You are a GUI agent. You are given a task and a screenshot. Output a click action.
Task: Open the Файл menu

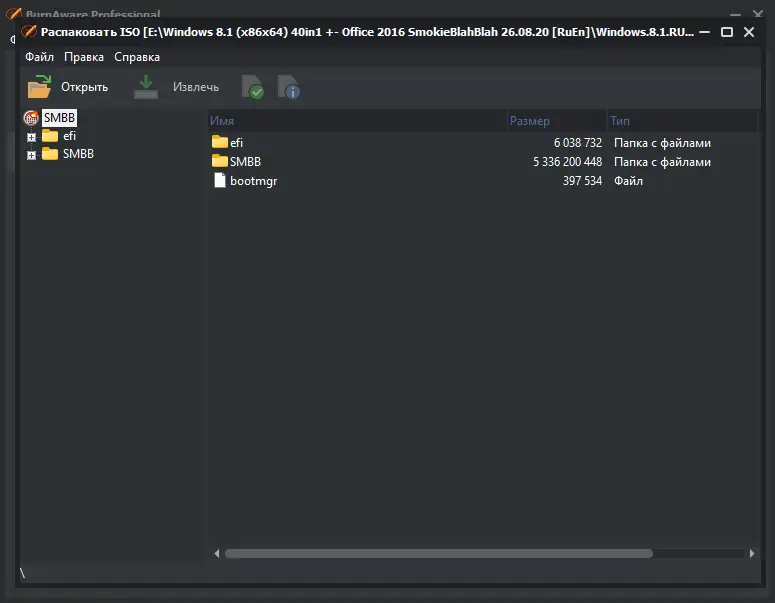[40, 57]
